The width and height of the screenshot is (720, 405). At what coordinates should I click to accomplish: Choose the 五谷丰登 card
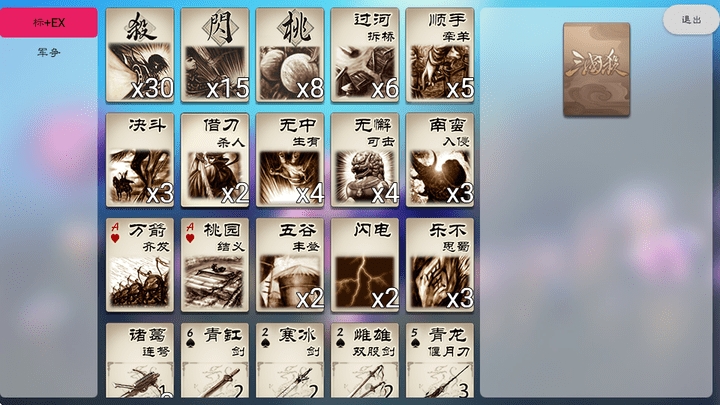coord(290,265)
